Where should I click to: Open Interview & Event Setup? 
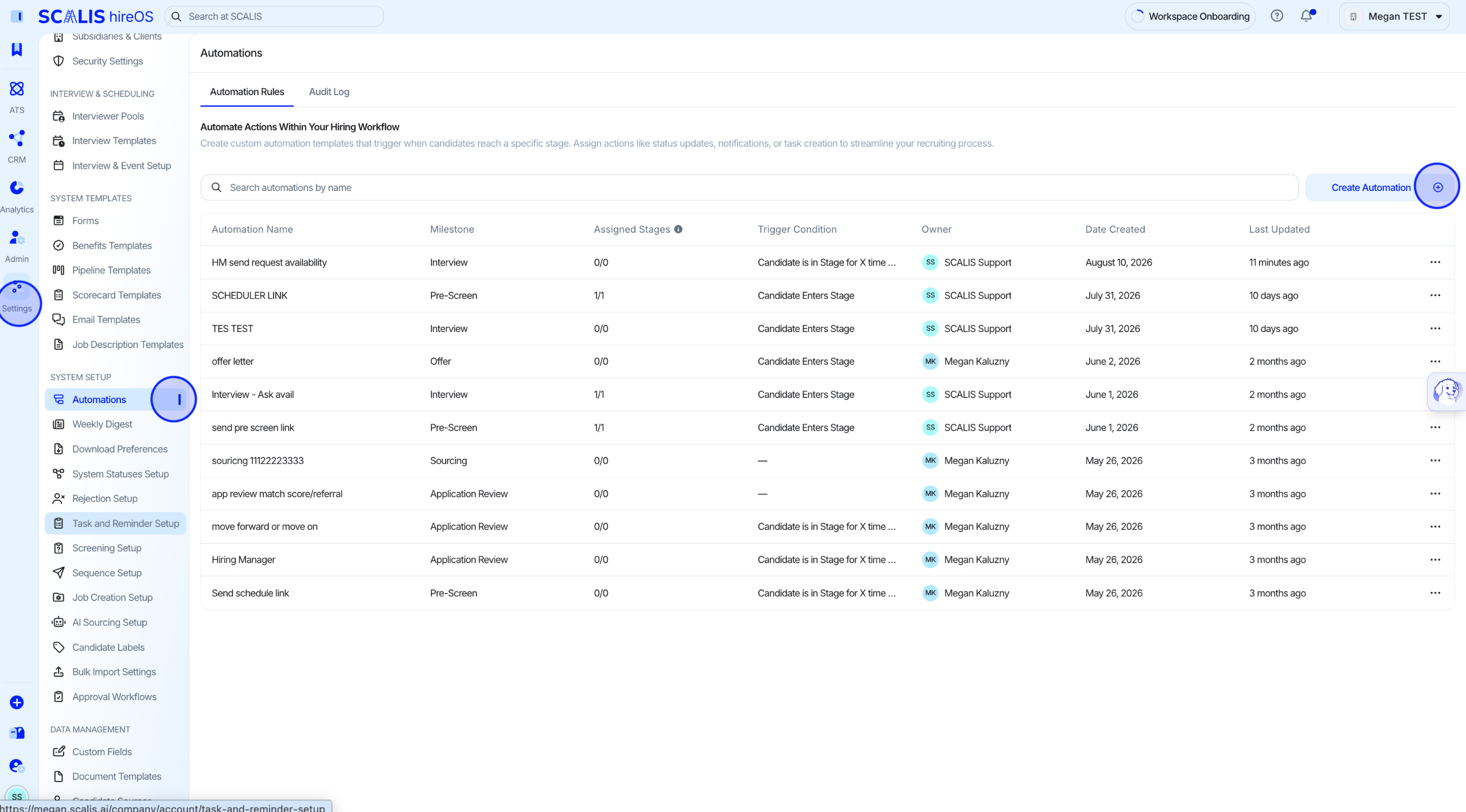tap(122, 166)
